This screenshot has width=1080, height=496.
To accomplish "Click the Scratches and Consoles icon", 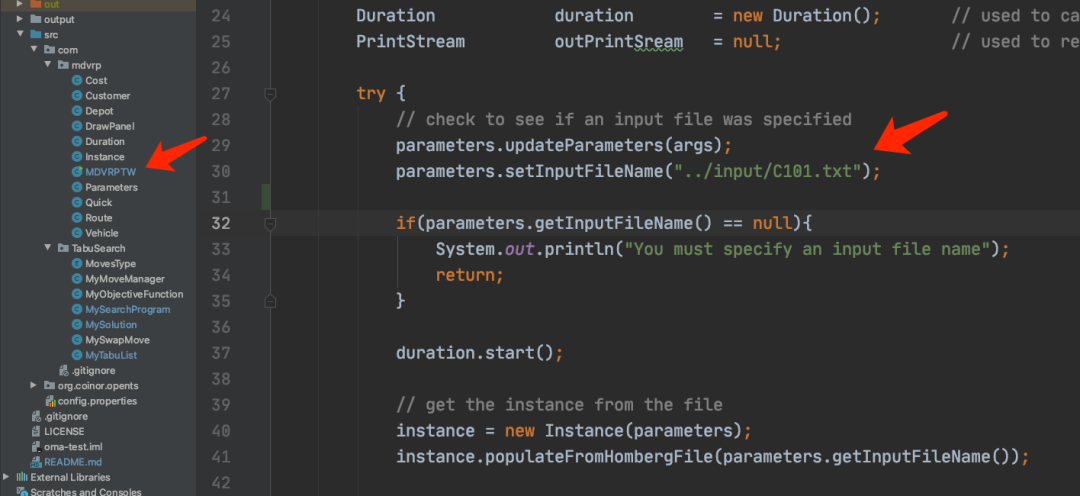I will click(22, 492).
